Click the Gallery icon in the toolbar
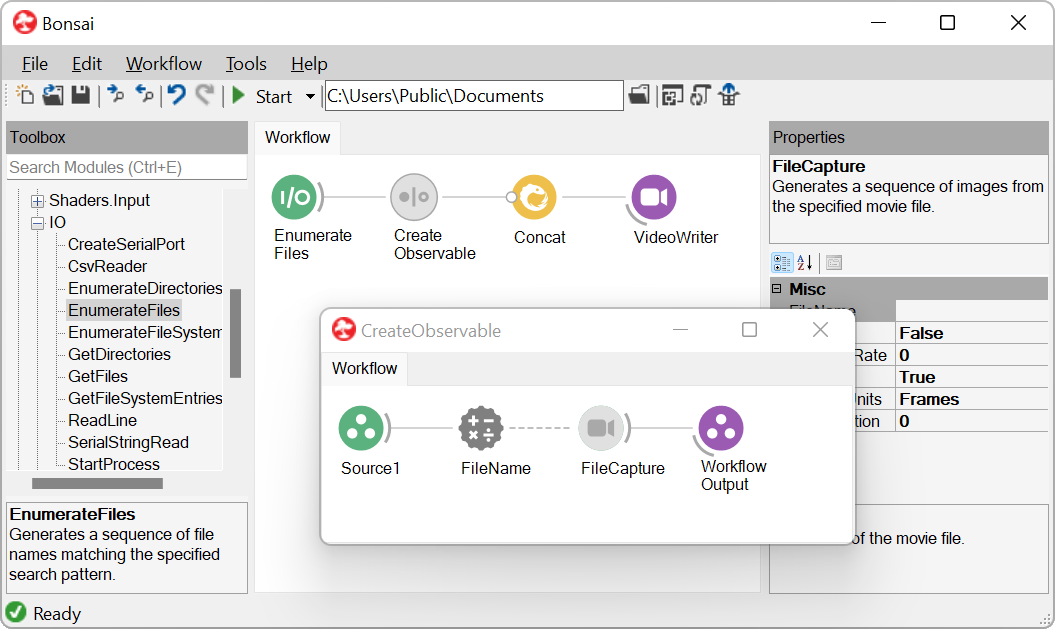This screenshot has width=1055, height=629. tap(672, 96)
